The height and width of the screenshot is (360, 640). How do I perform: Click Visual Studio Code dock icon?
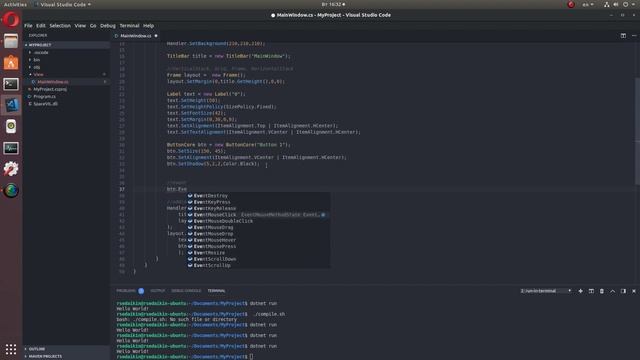click(x=11, y=105)
